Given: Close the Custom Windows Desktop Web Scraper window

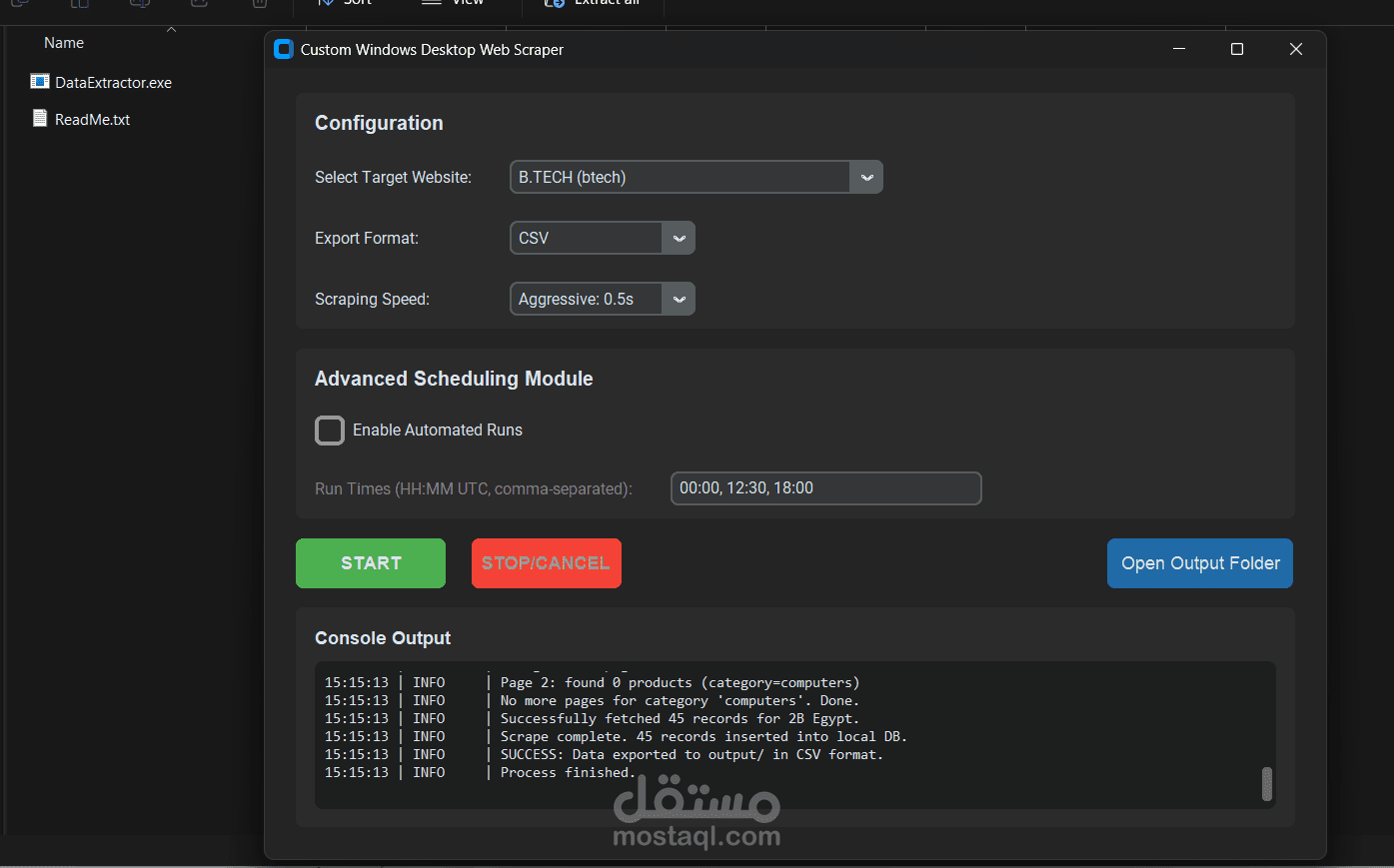Looking at the screenshot, I should pyautogui.click(x=1296, y=49).
